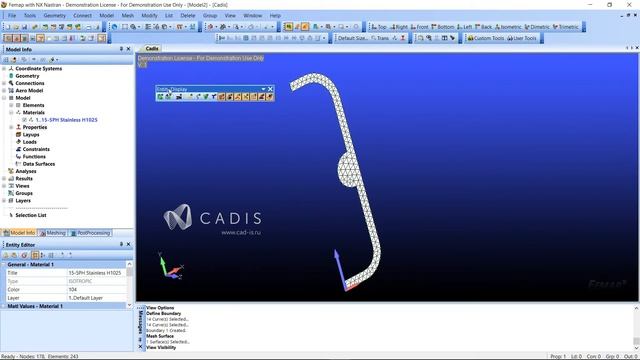Image resolution: width=640 pixels, height=360 pixels.
Task: Switch to the Top view
Action: click(x=378, y=27)
